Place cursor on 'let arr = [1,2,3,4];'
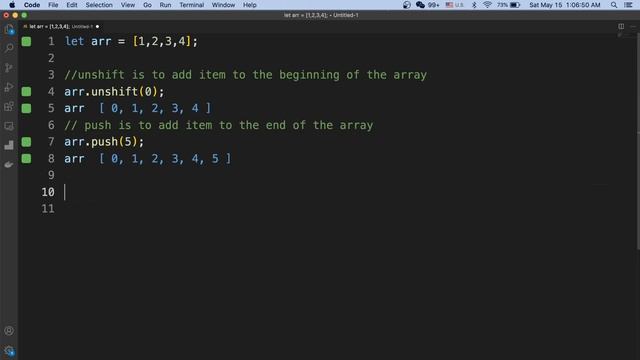This screenshot has width=640, height=360. click(x=131, y=41)
